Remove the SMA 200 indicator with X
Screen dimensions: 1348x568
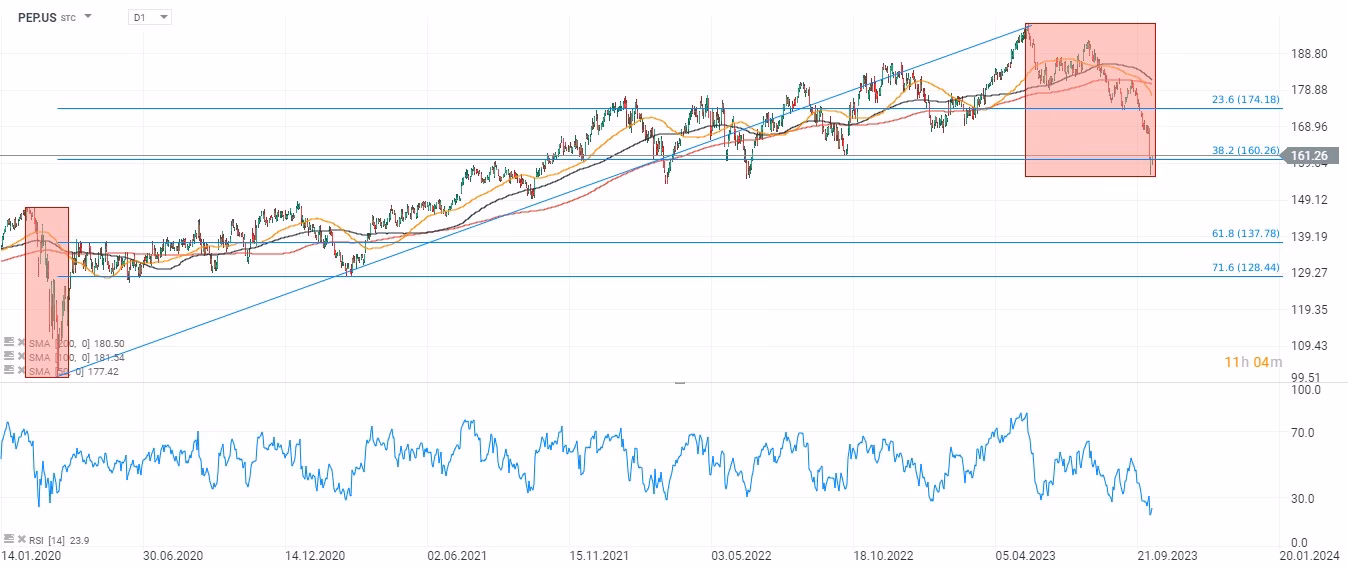click(x=21, y=342)
